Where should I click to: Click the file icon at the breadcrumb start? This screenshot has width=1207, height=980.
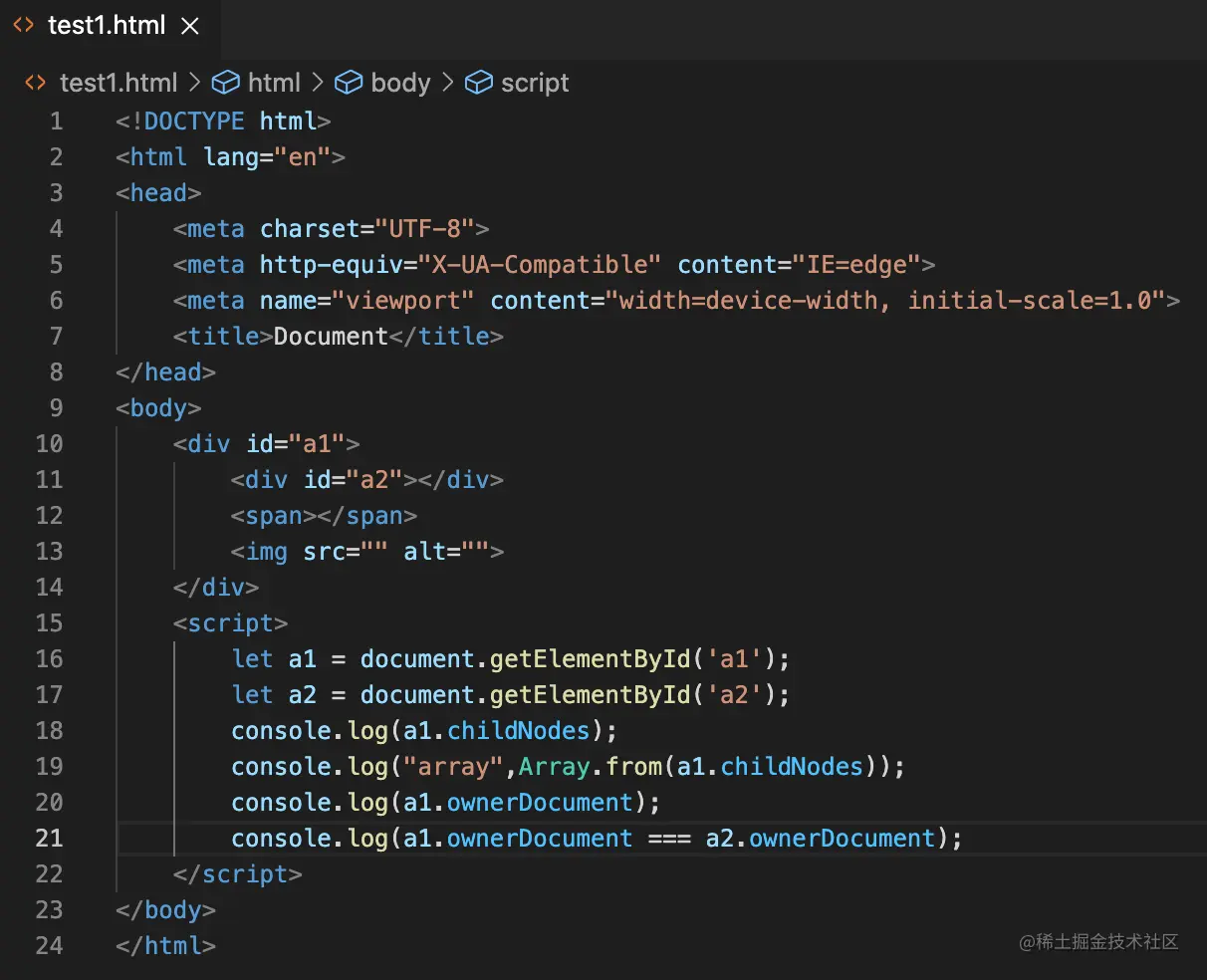pos(35,83)
